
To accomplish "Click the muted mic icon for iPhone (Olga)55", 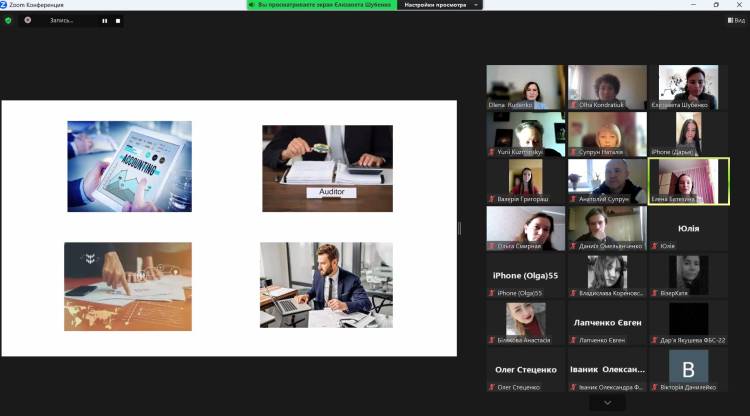I will (x=492, y=293).
